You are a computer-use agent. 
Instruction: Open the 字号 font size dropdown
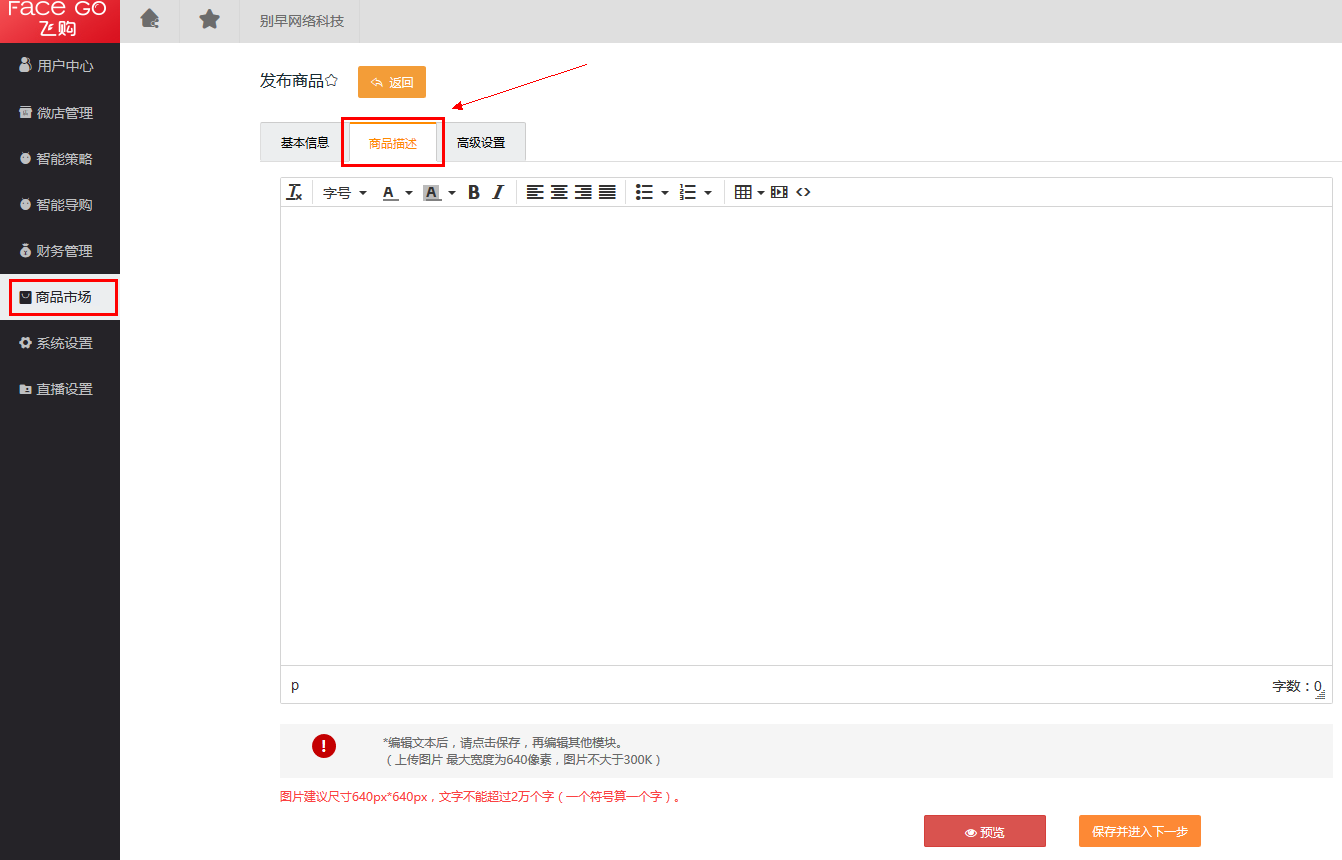pyautogui.click(x=345, y=192)
